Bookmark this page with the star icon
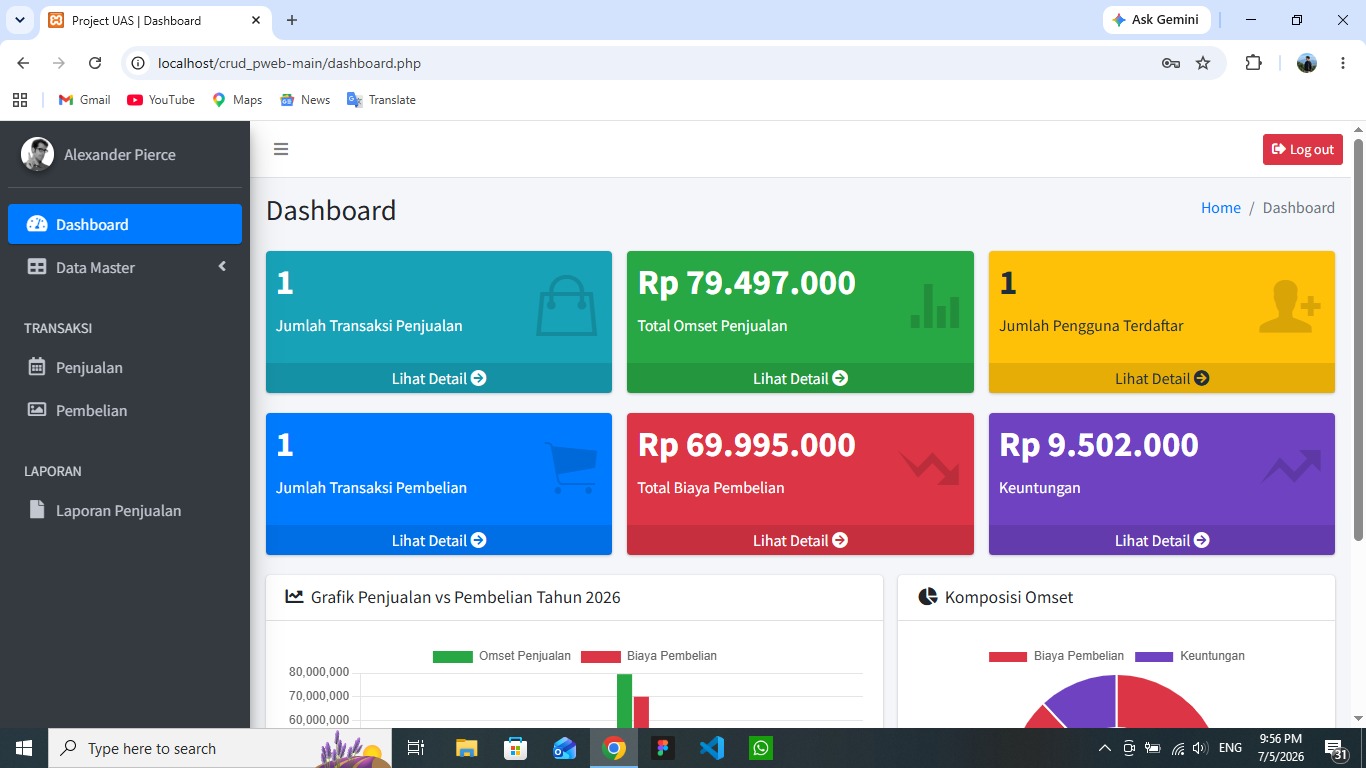 1203,63
